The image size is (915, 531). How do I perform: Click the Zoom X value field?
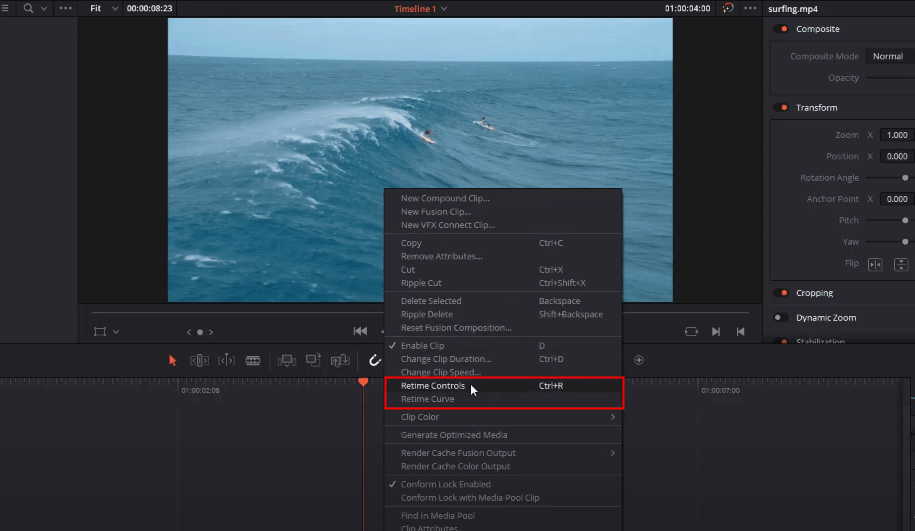(897, 135)
